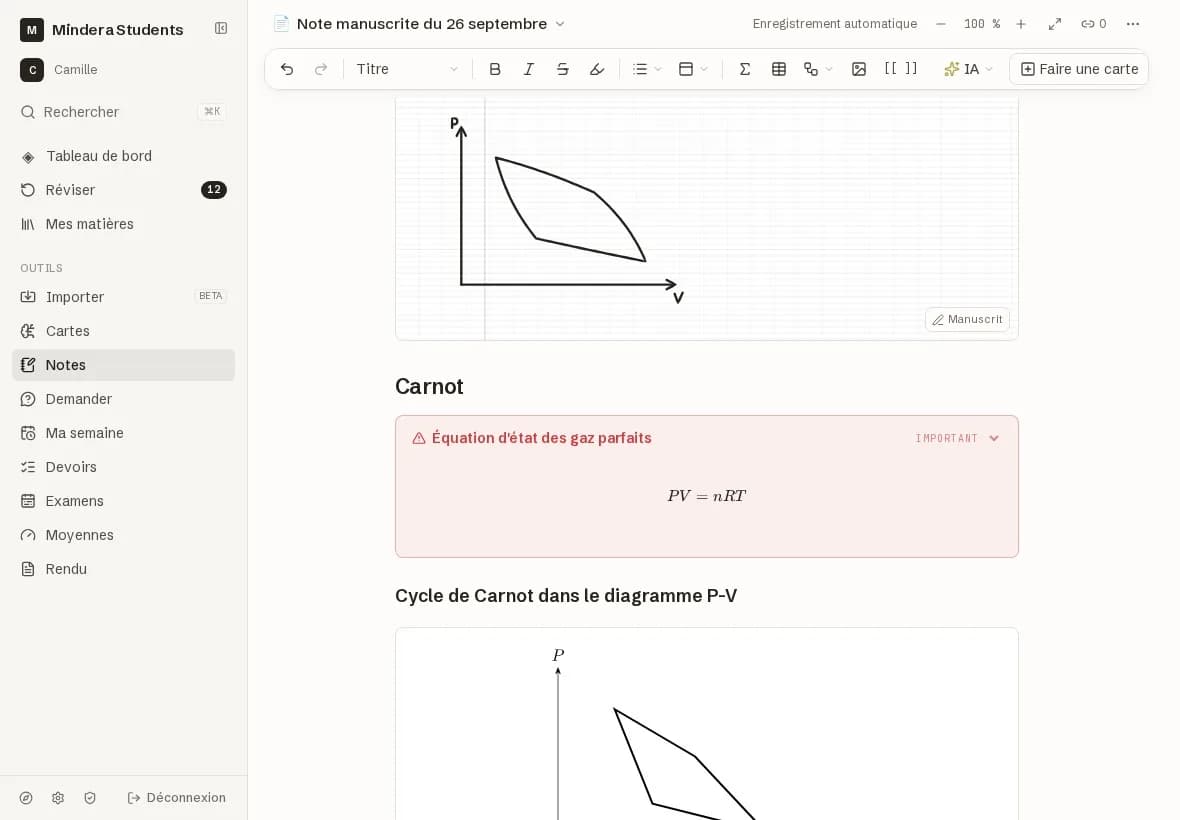Open settings gear icon

coord(58,798)
